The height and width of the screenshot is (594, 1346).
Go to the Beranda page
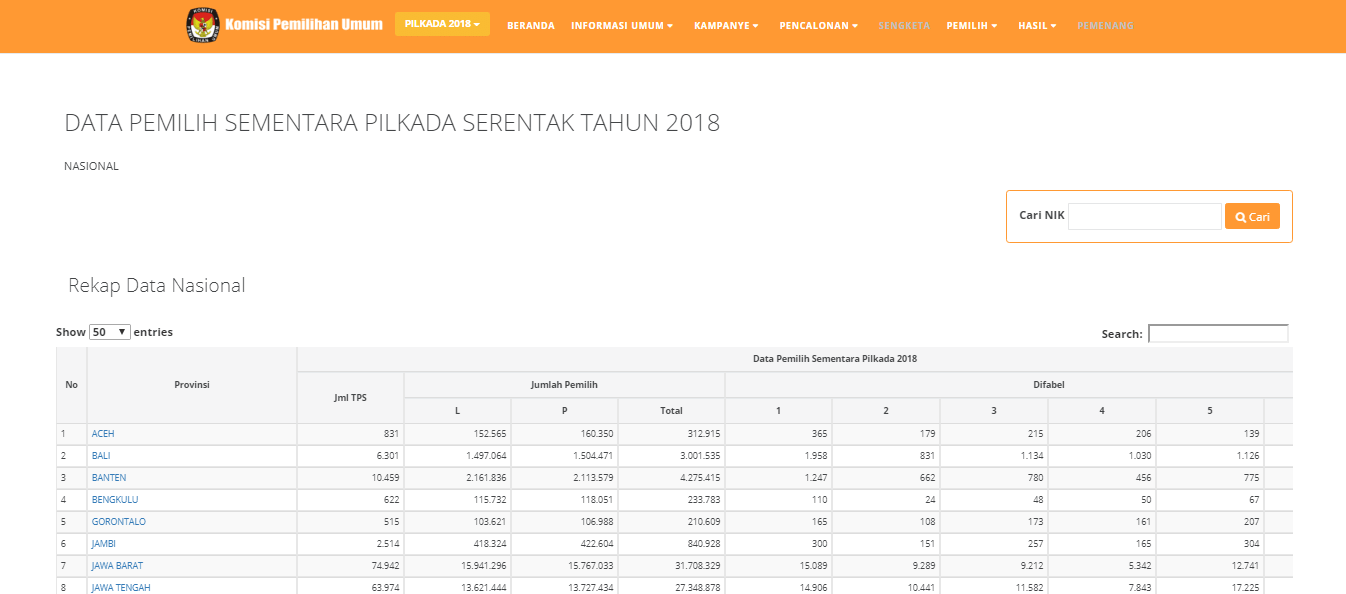click(x=530, y=26)
